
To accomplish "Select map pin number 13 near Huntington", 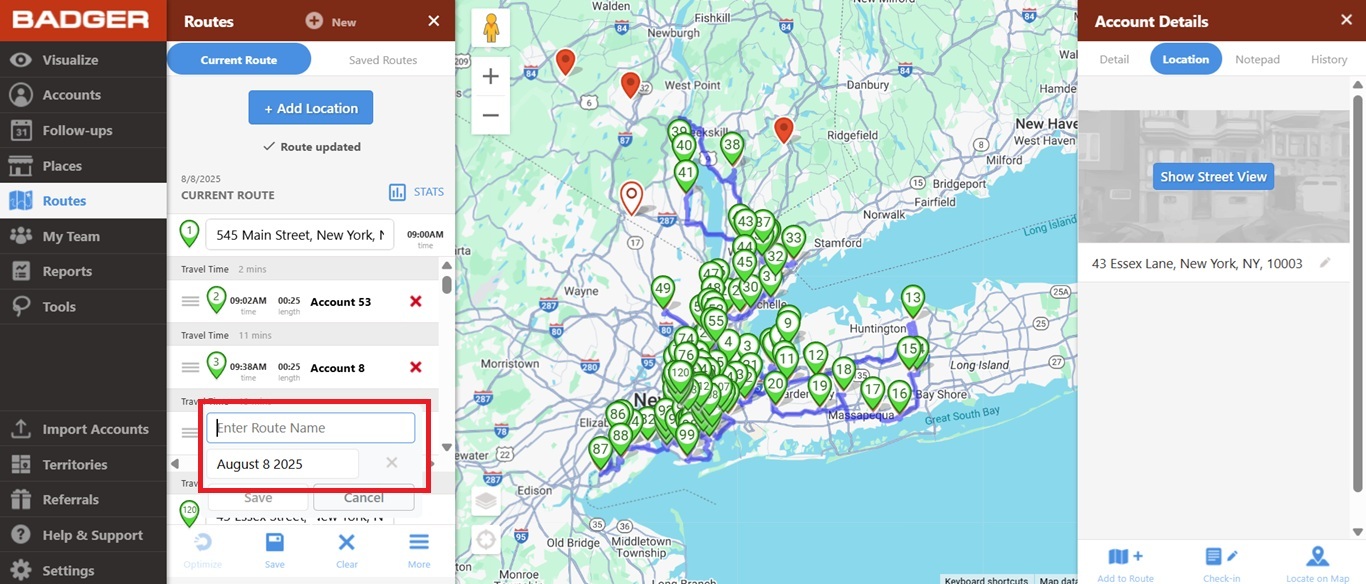I will point(912,301).
